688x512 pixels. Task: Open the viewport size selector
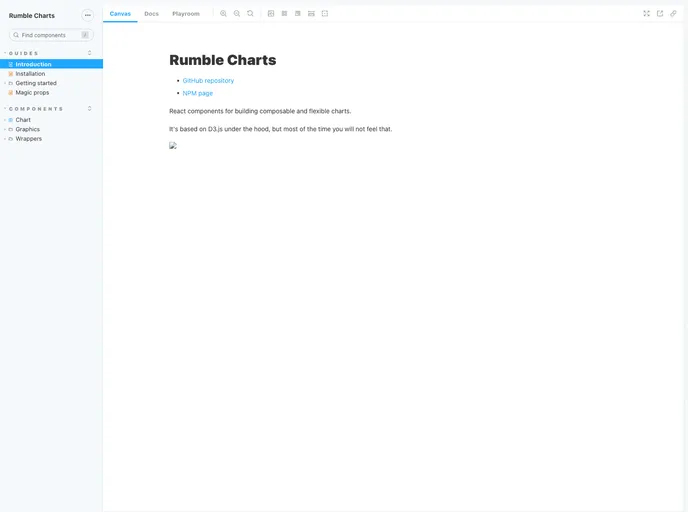point(298,14)
